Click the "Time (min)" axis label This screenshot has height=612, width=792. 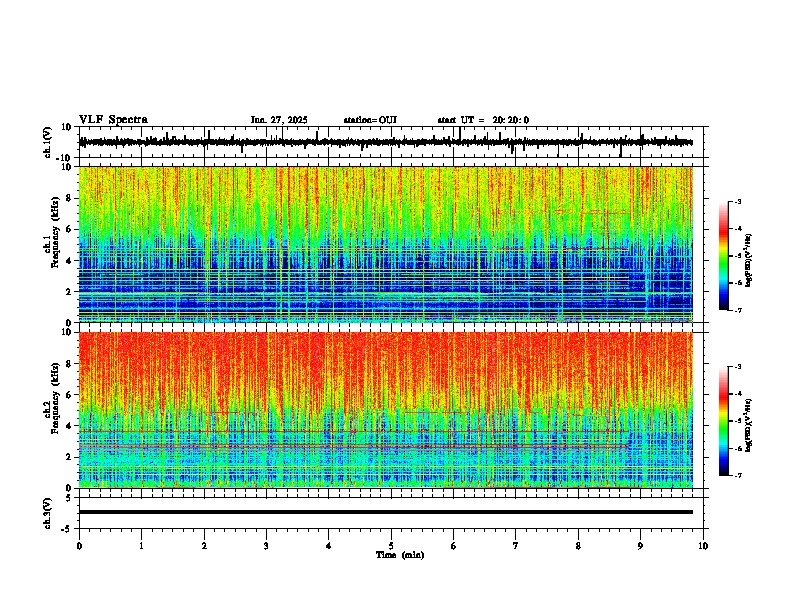[400, 555]
